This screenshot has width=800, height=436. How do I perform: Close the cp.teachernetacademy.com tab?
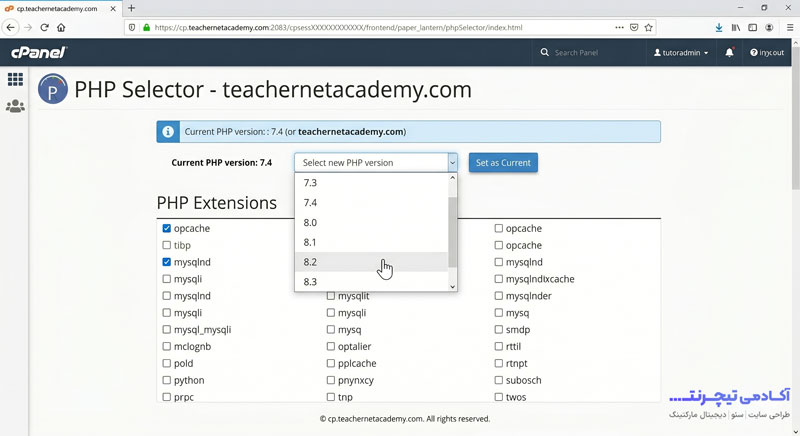(113, 9)
